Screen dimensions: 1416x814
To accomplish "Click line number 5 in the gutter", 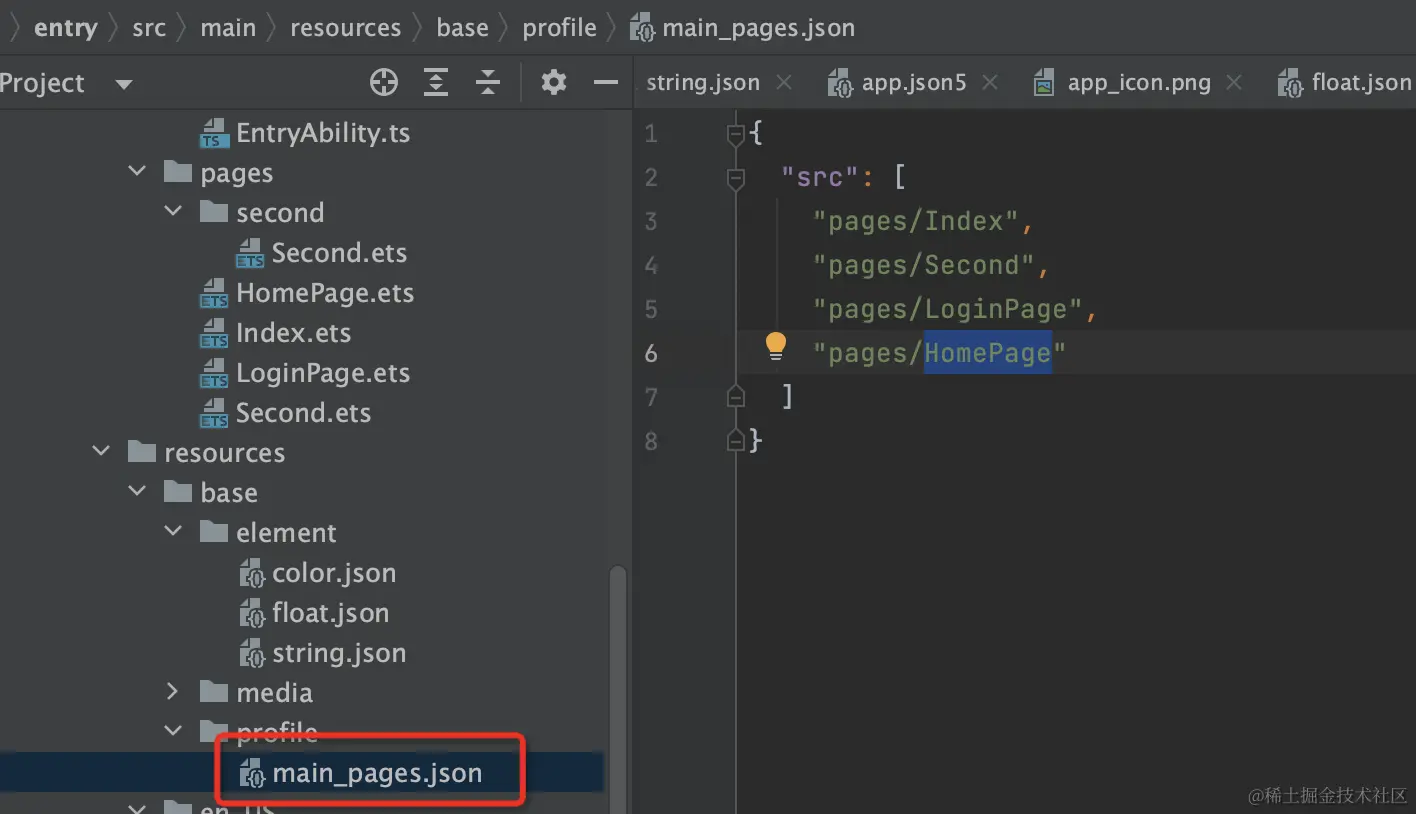I will coord(651,309).
